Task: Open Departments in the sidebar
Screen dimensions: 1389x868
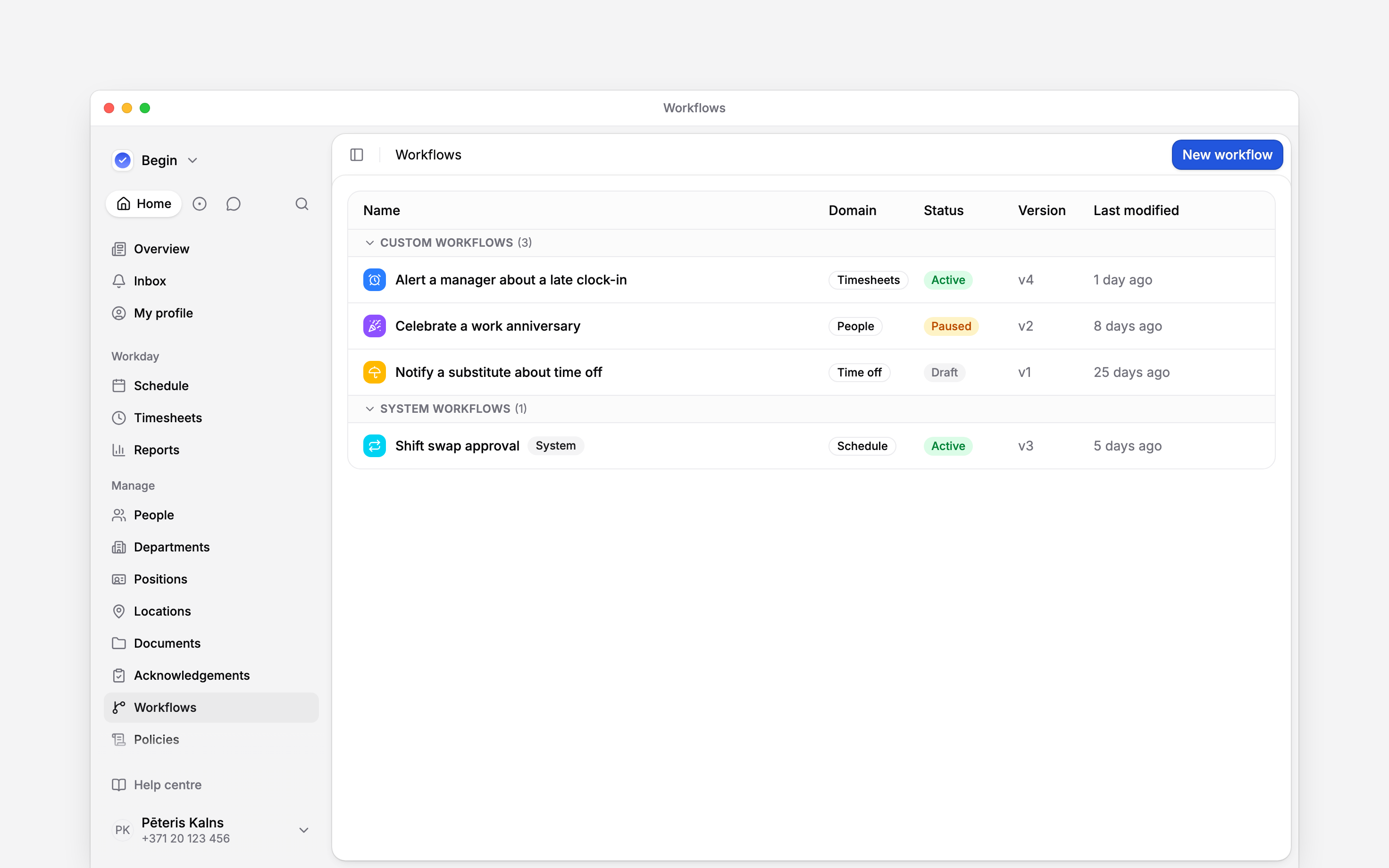Action: coord(211,547)
